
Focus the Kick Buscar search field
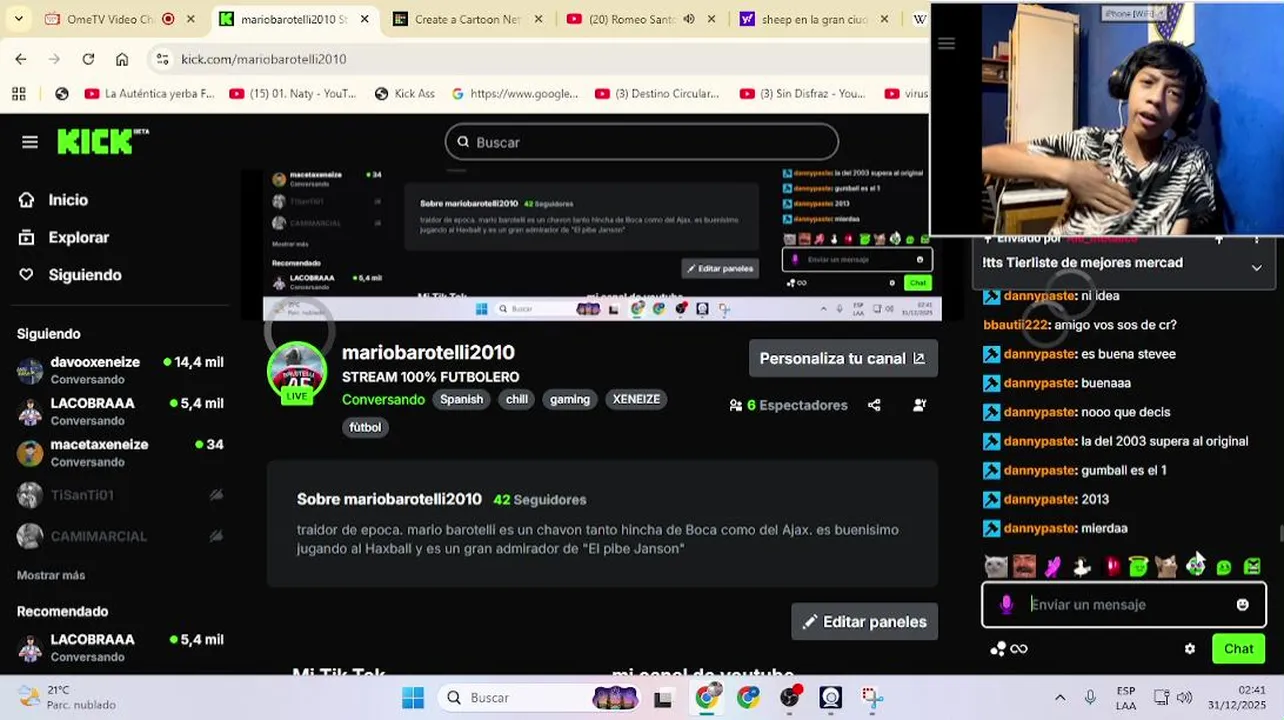pos(641,142)
